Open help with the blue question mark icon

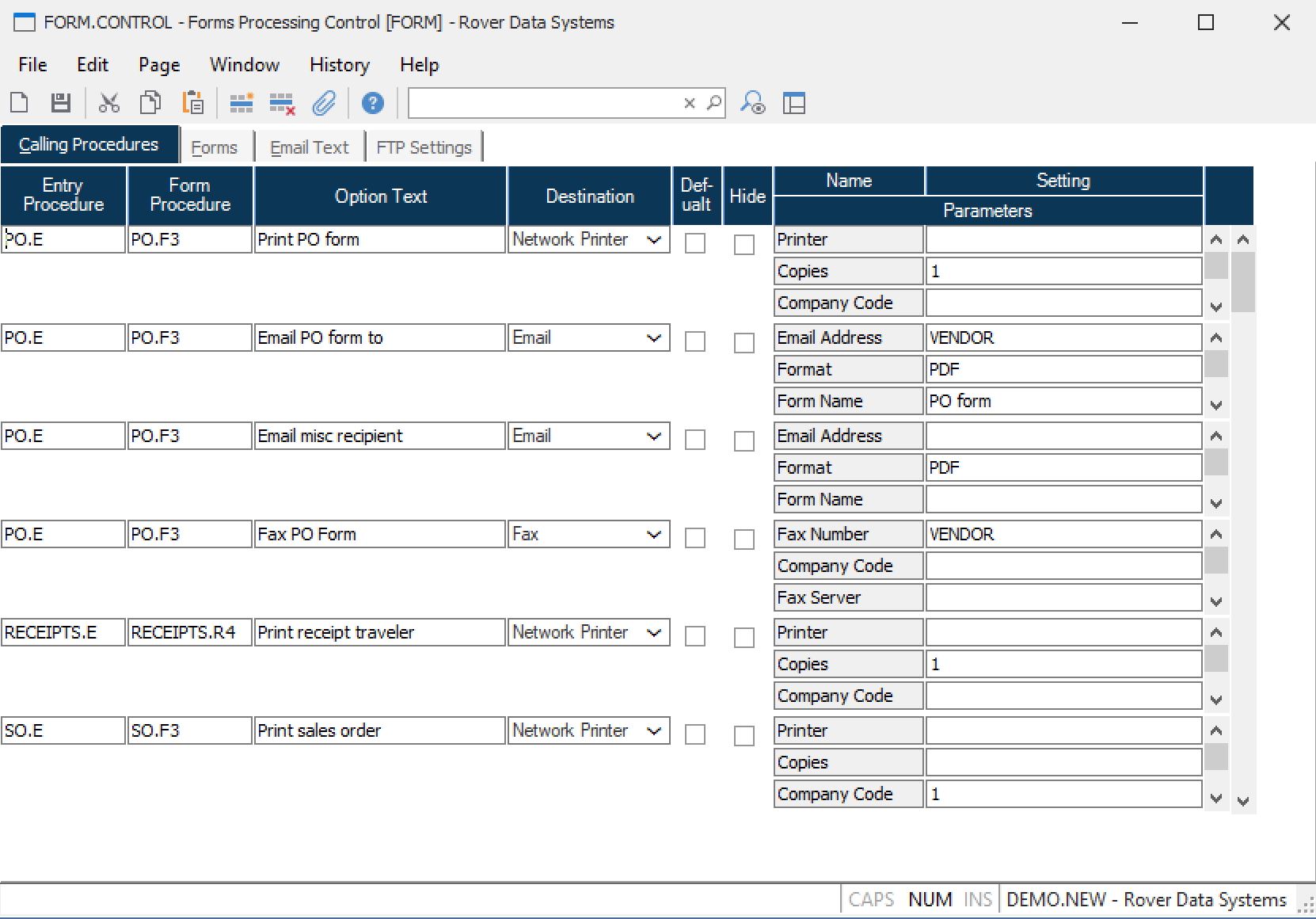[x=372, y=103]
